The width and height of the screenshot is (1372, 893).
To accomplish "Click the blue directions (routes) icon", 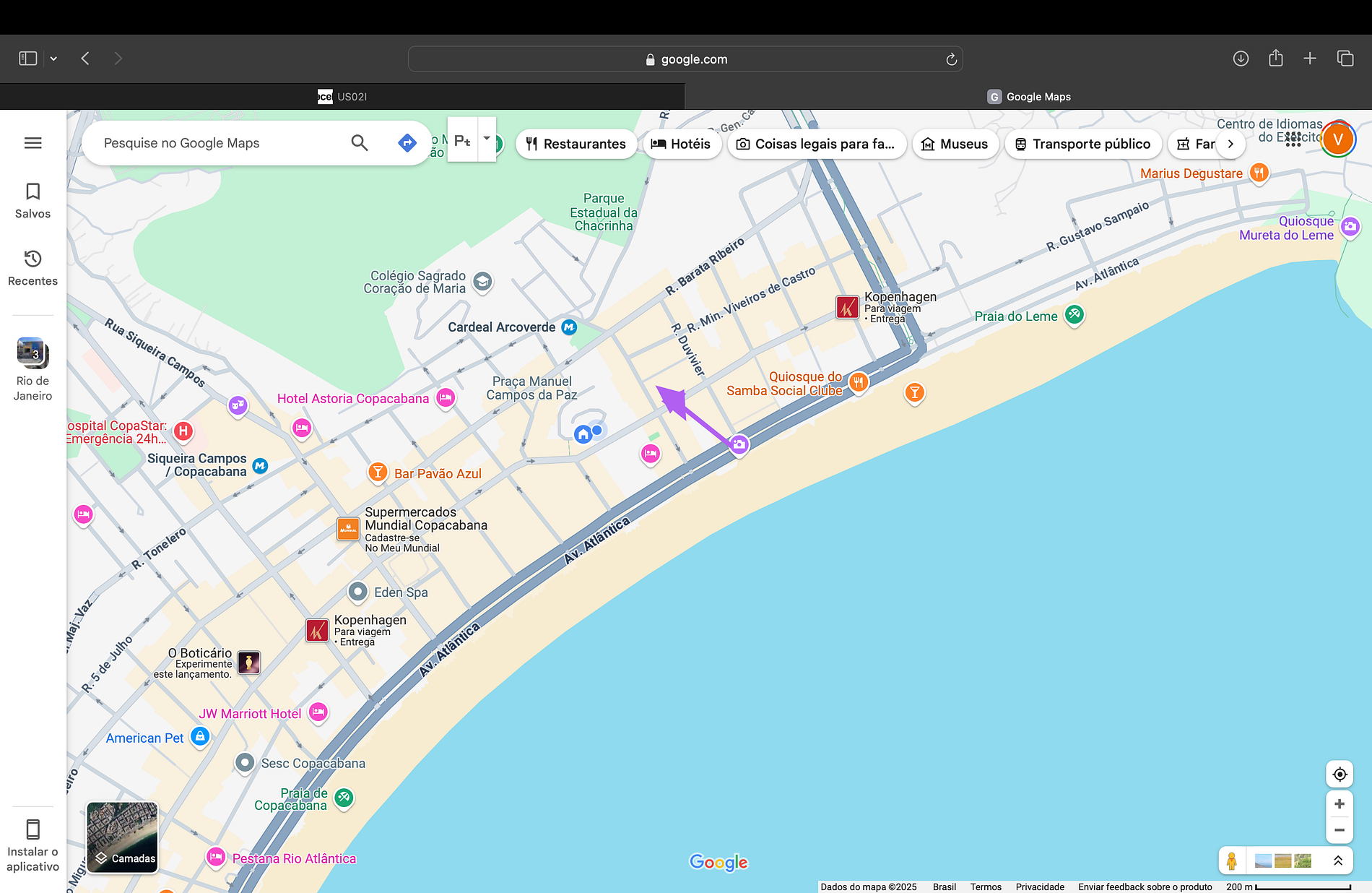I will tap(407, 143).
